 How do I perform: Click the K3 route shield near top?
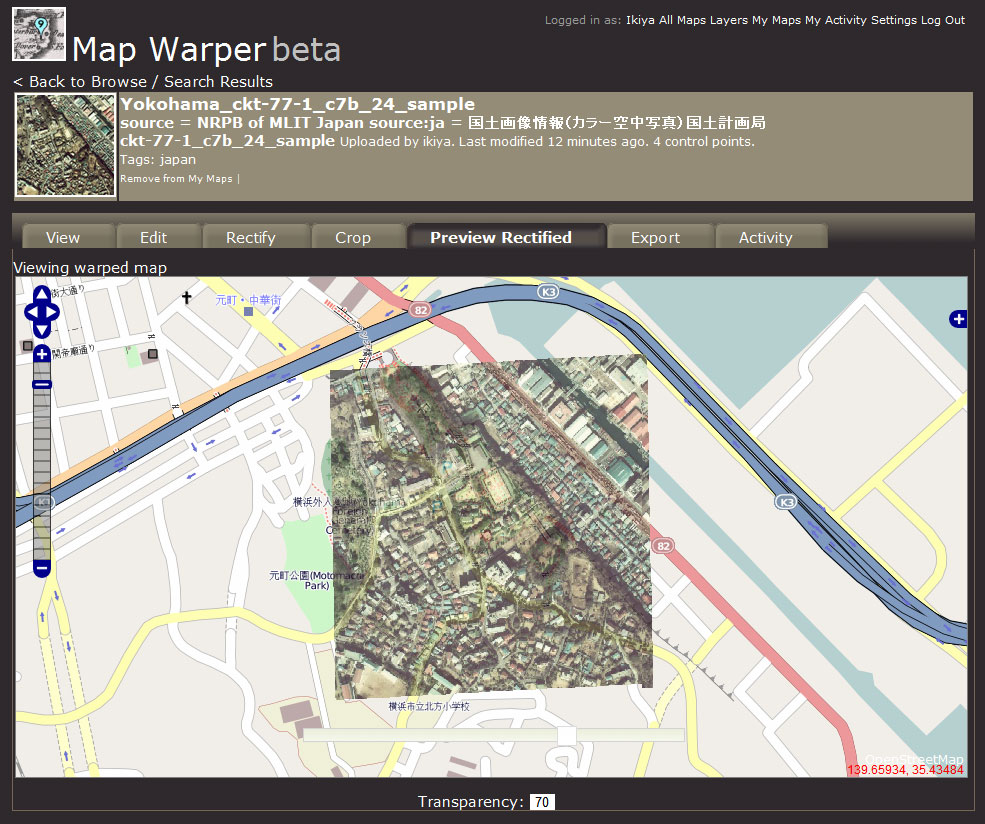[548, 291]
